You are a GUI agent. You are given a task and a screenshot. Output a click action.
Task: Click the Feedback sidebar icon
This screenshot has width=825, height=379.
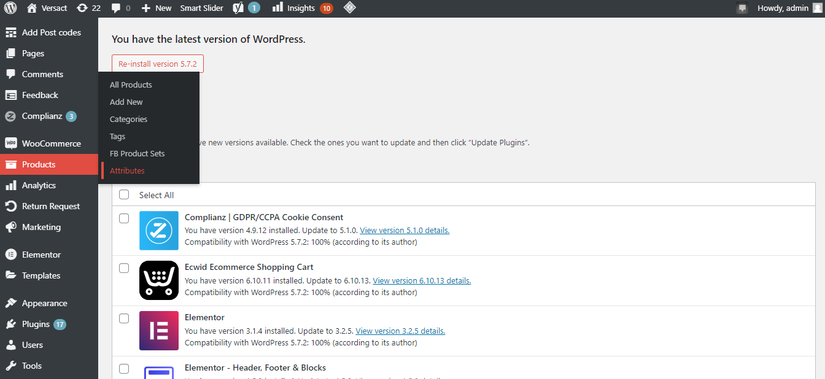click(x=11, y=95)
